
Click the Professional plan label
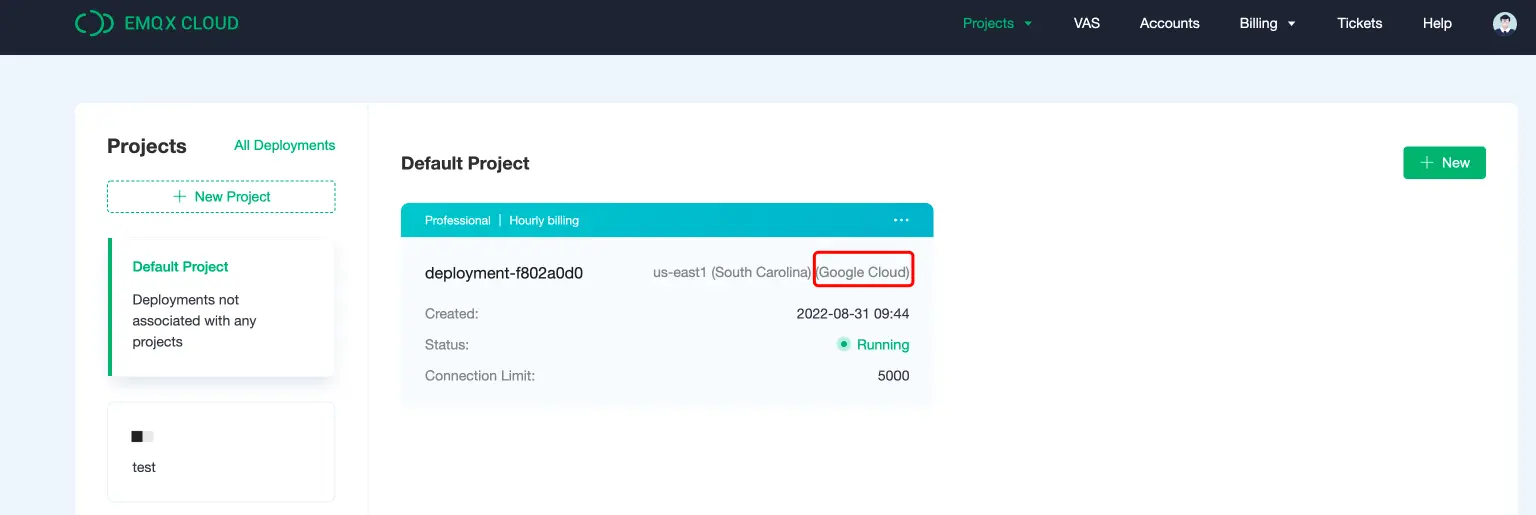[457, 220]
